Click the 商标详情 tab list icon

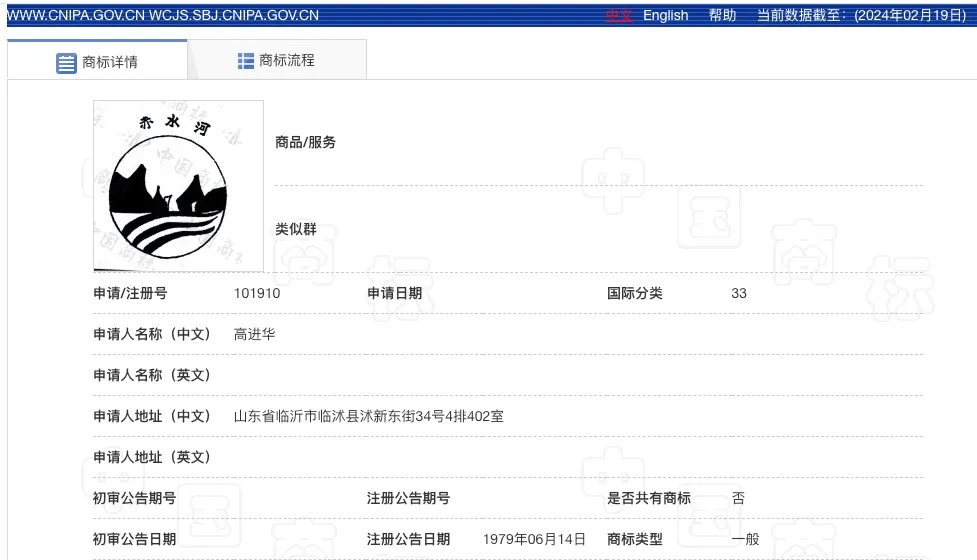coord(66,63)
